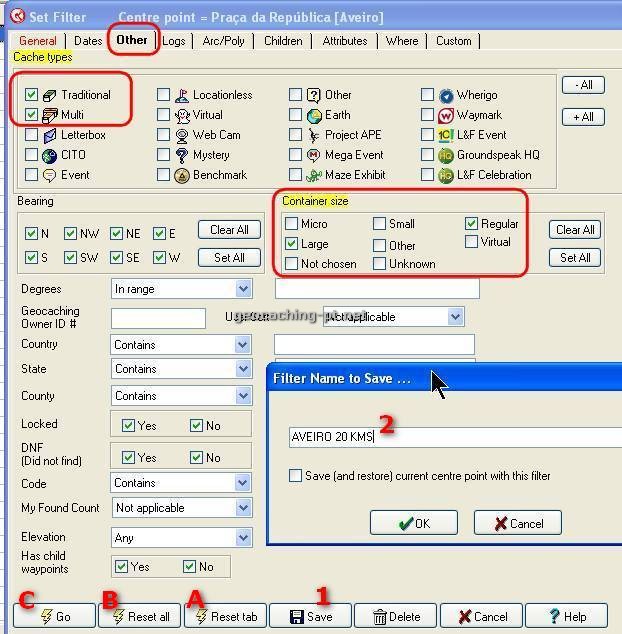Click the Wherigo cache icon
622x634 pixels.
click(x=446, y=95)
